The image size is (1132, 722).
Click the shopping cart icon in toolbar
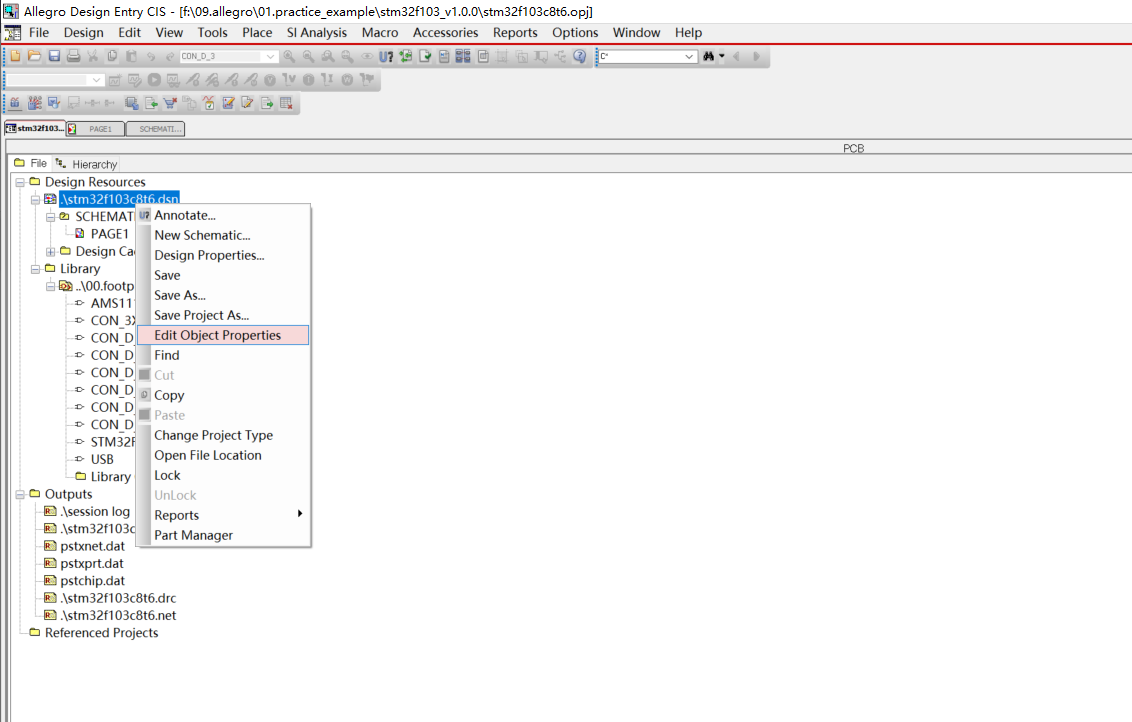(x=170, y=103)
